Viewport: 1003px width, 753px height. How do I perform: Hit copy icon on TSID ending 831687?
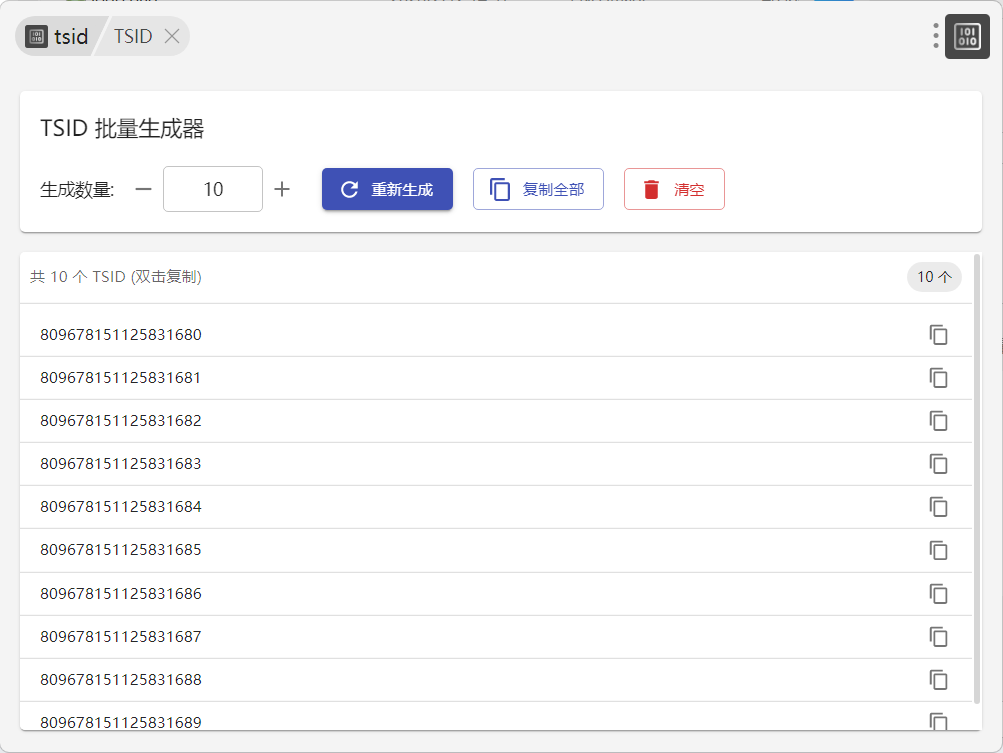(x=938, y=637)
